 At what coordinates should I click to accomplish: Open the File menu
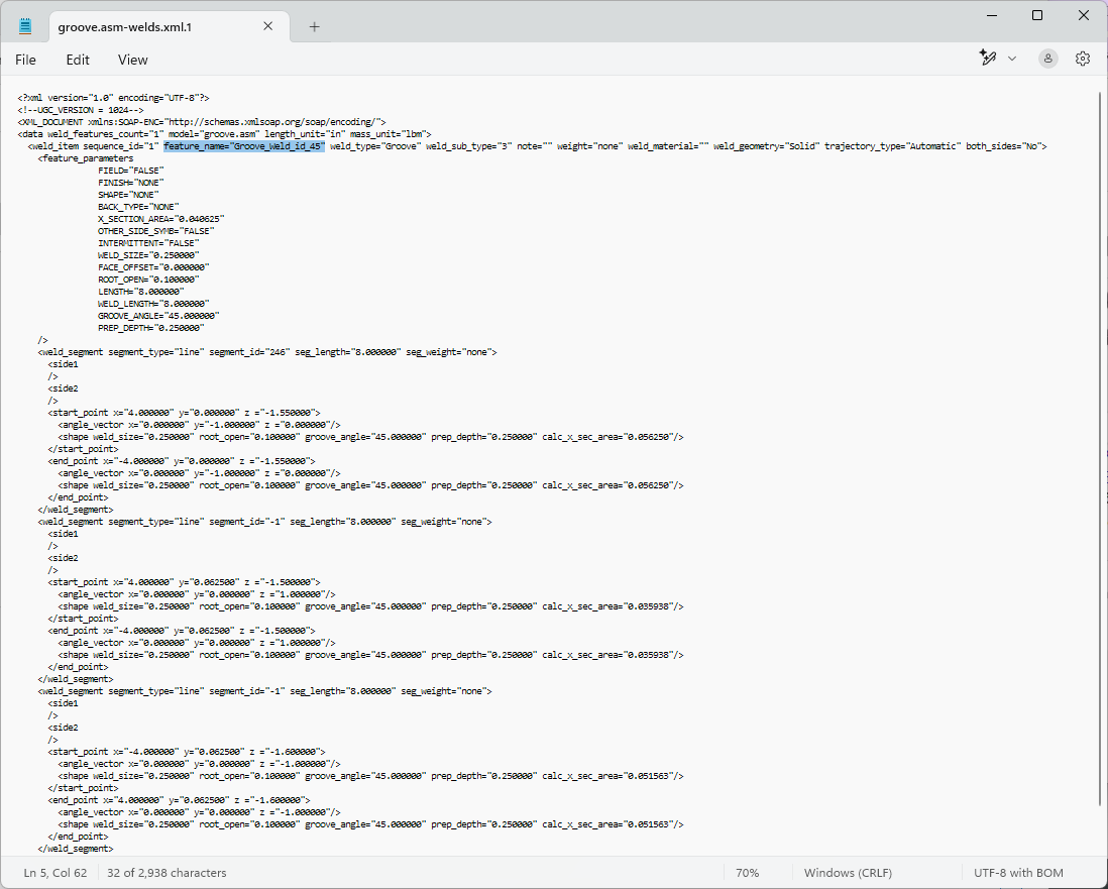(x=25, y=60)
